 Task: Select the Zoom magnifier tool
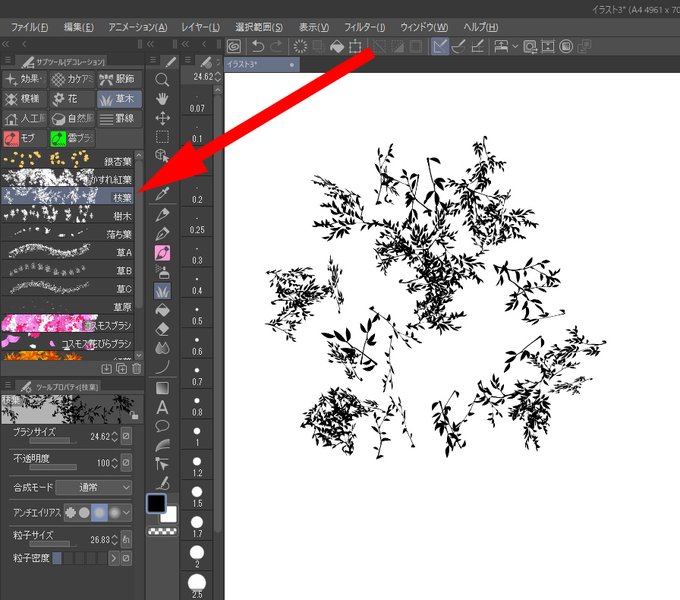point(162,80)
